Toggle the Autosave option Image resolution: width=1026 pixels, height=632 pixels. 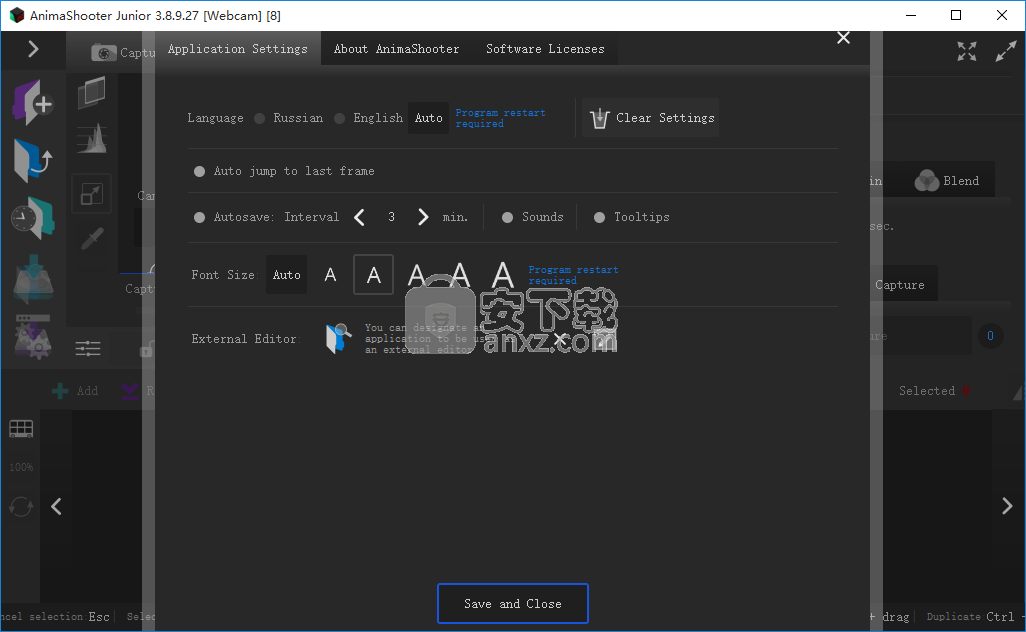[200, 217]
